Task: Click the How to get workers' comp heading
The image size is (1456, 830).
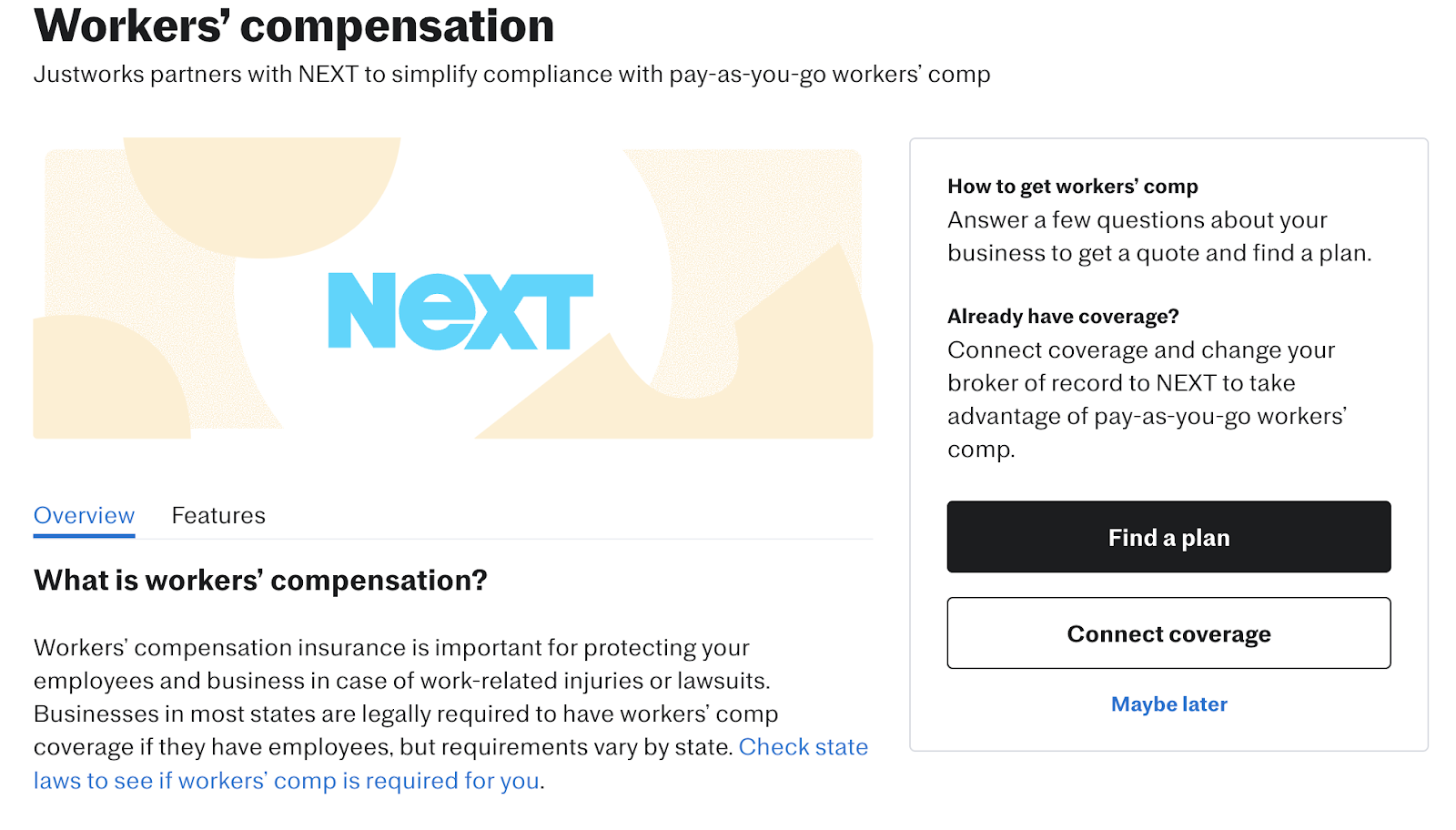Action: [1072, 187]
